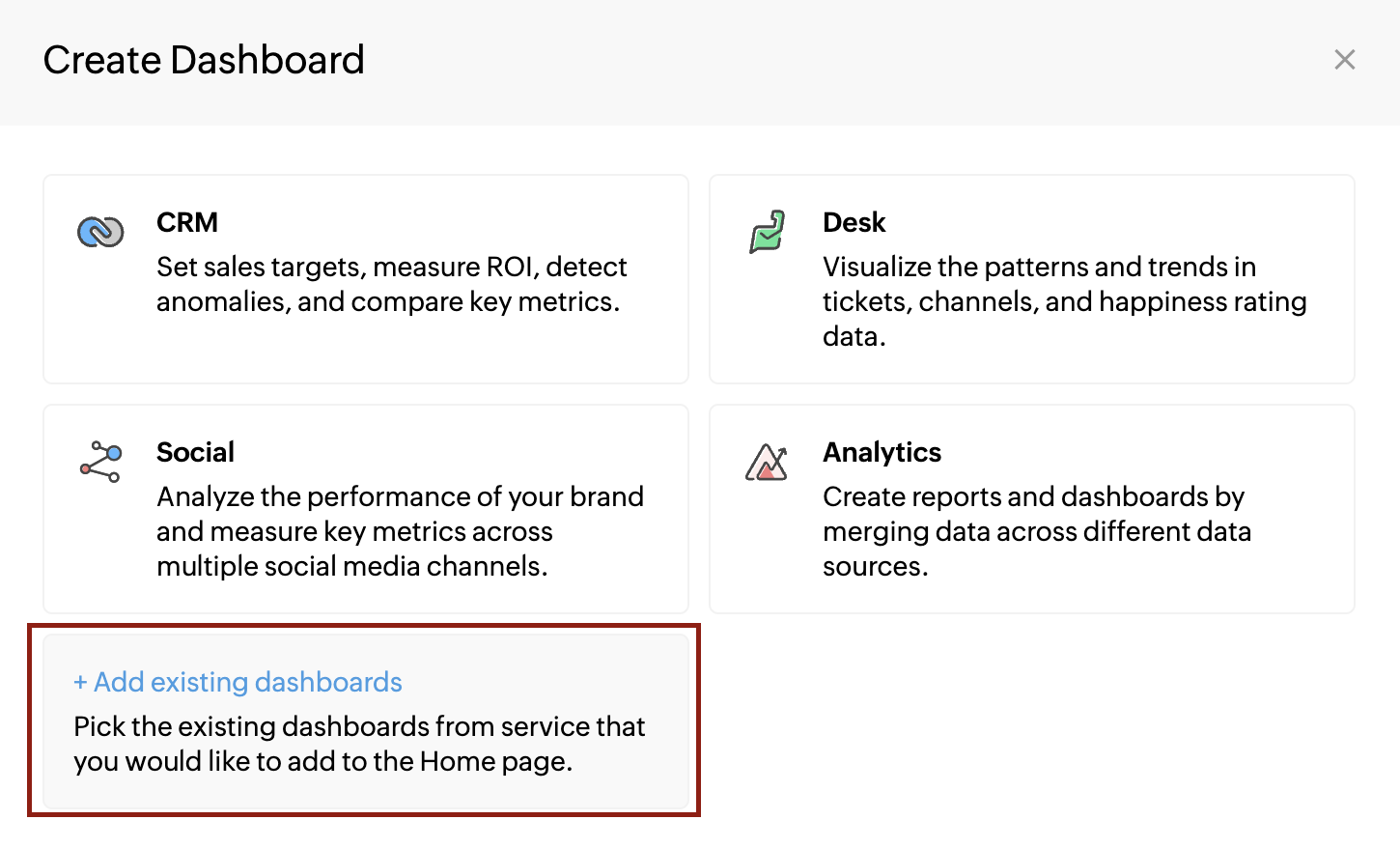The width and height of the screenshot is (1400, 848).
Task: Click the green Desk icon
Action: (x=768, y=232)
